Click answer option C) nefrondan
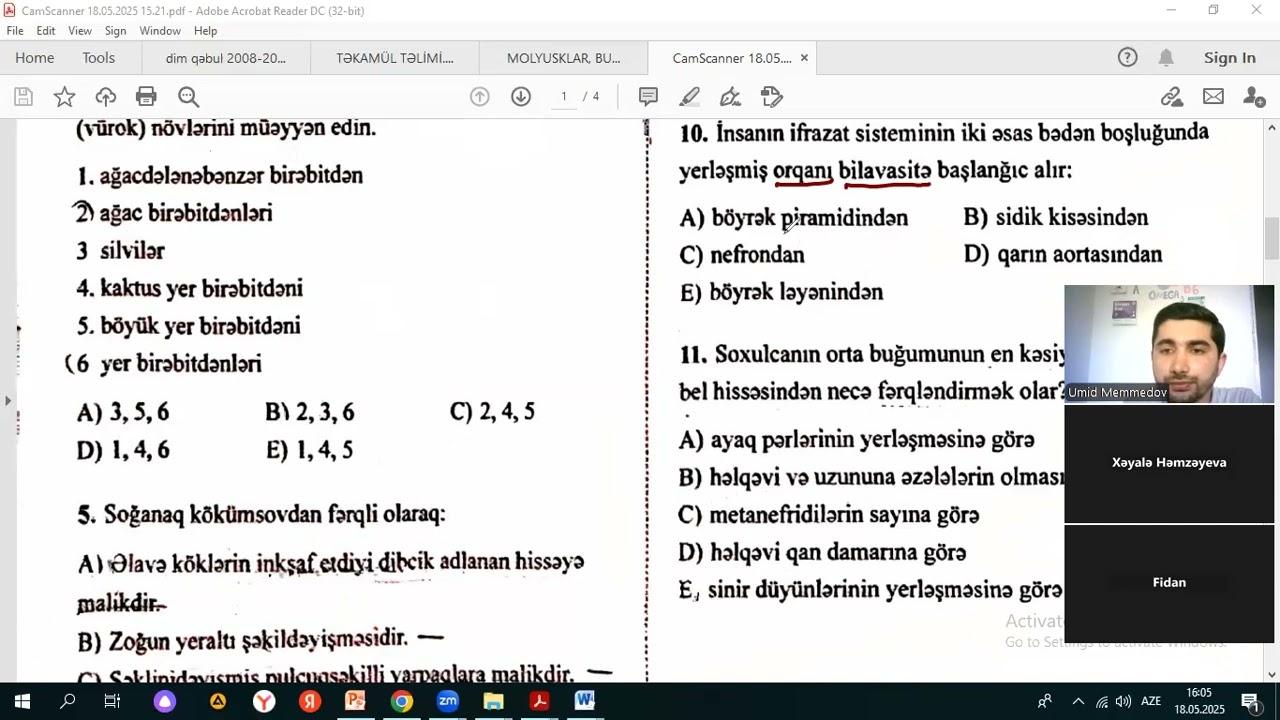This screenshot has height=720, width=1280. pos(742,255)
